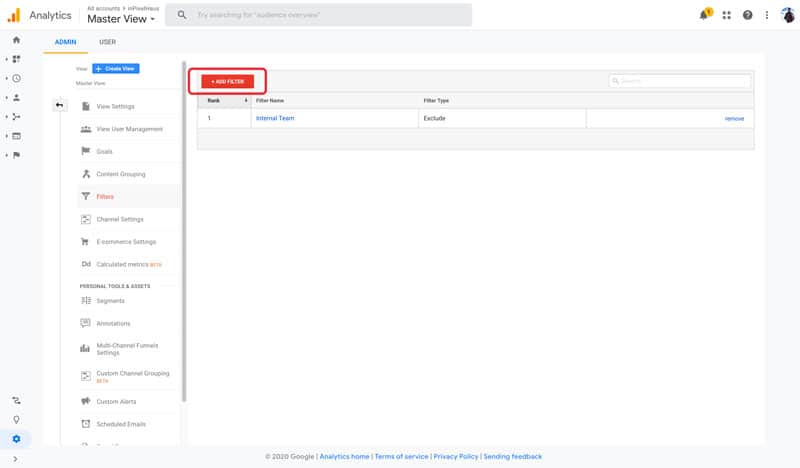
Task: Remove the Internal Team filter
Action: (x=734, y=118)
